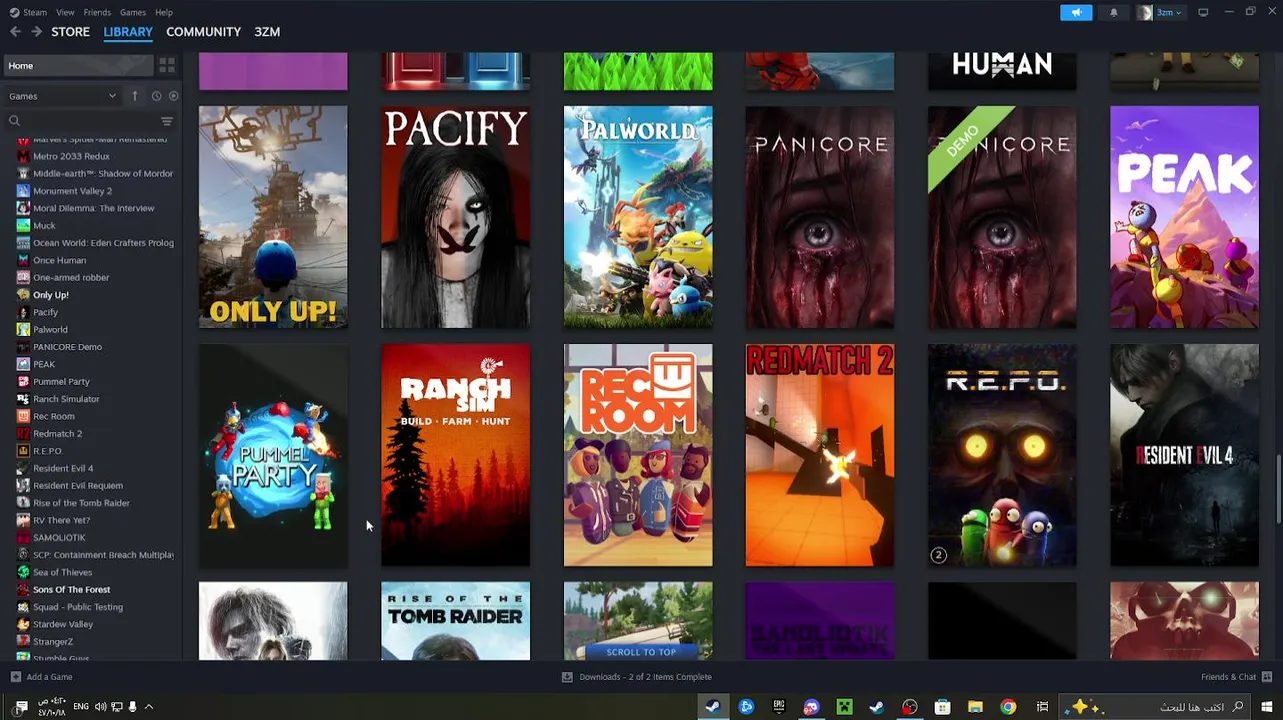Click the library vertical scrollbar thumb

pos(1278,488)
